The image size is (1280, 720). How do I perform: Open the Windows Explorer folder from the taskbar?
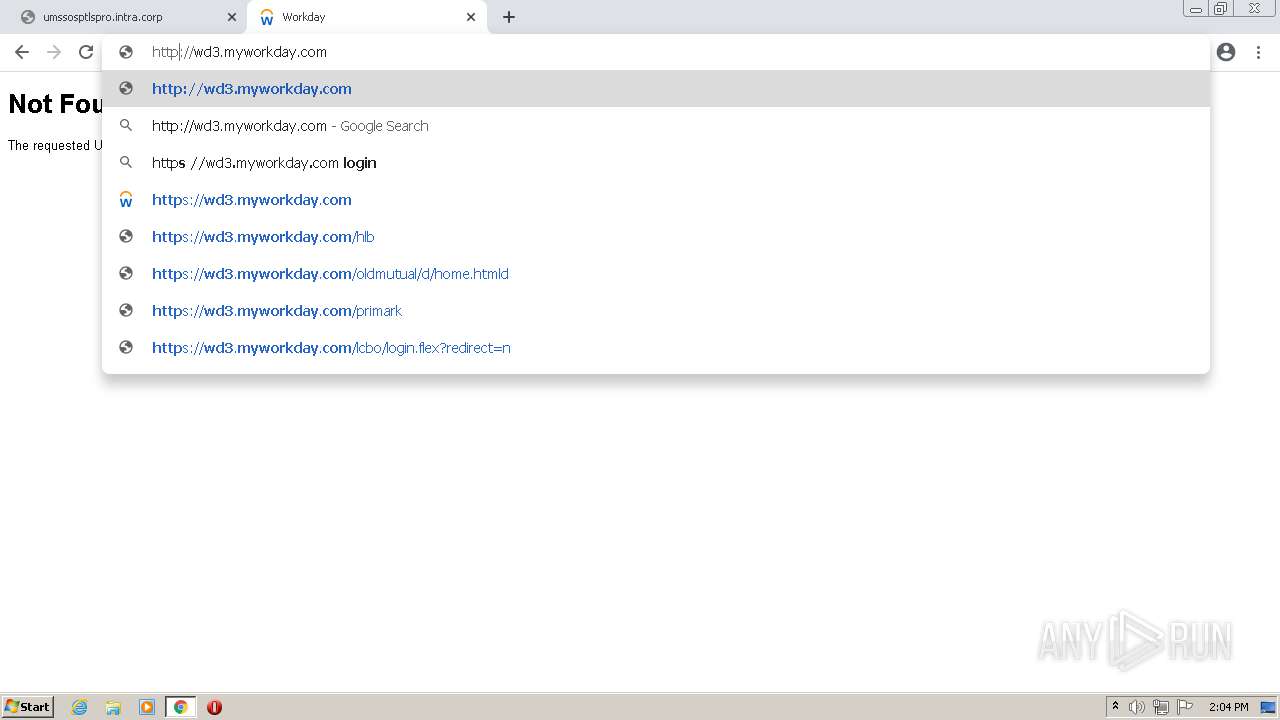pyautogui.click(x=113, y=707)
